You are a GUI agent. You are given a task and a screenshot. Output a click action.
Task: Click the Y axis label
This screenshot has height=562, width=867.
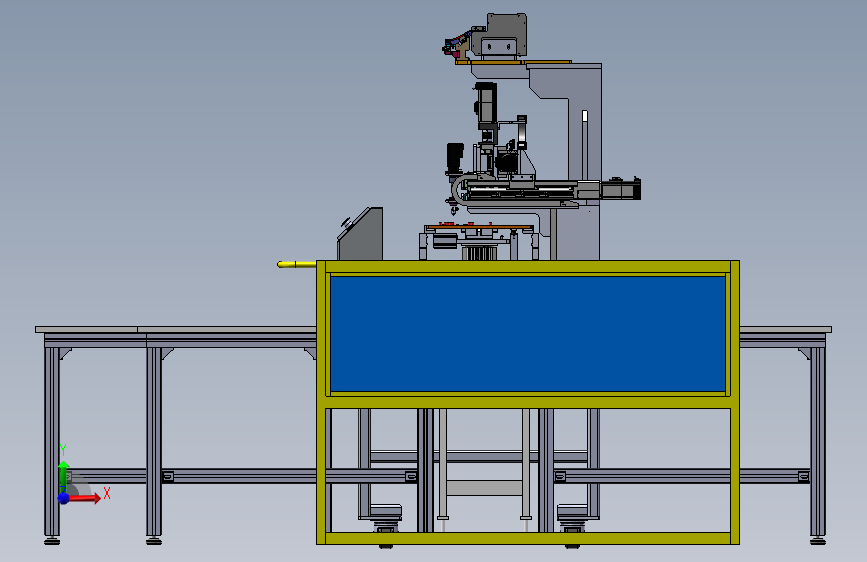coord(63,450)
